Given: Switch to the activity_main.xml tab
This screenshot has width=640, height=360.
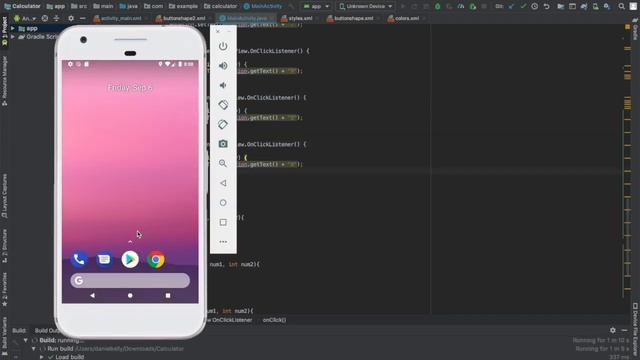Looking at the screenshot, I should pyautogui.click(x=120, y=18).
